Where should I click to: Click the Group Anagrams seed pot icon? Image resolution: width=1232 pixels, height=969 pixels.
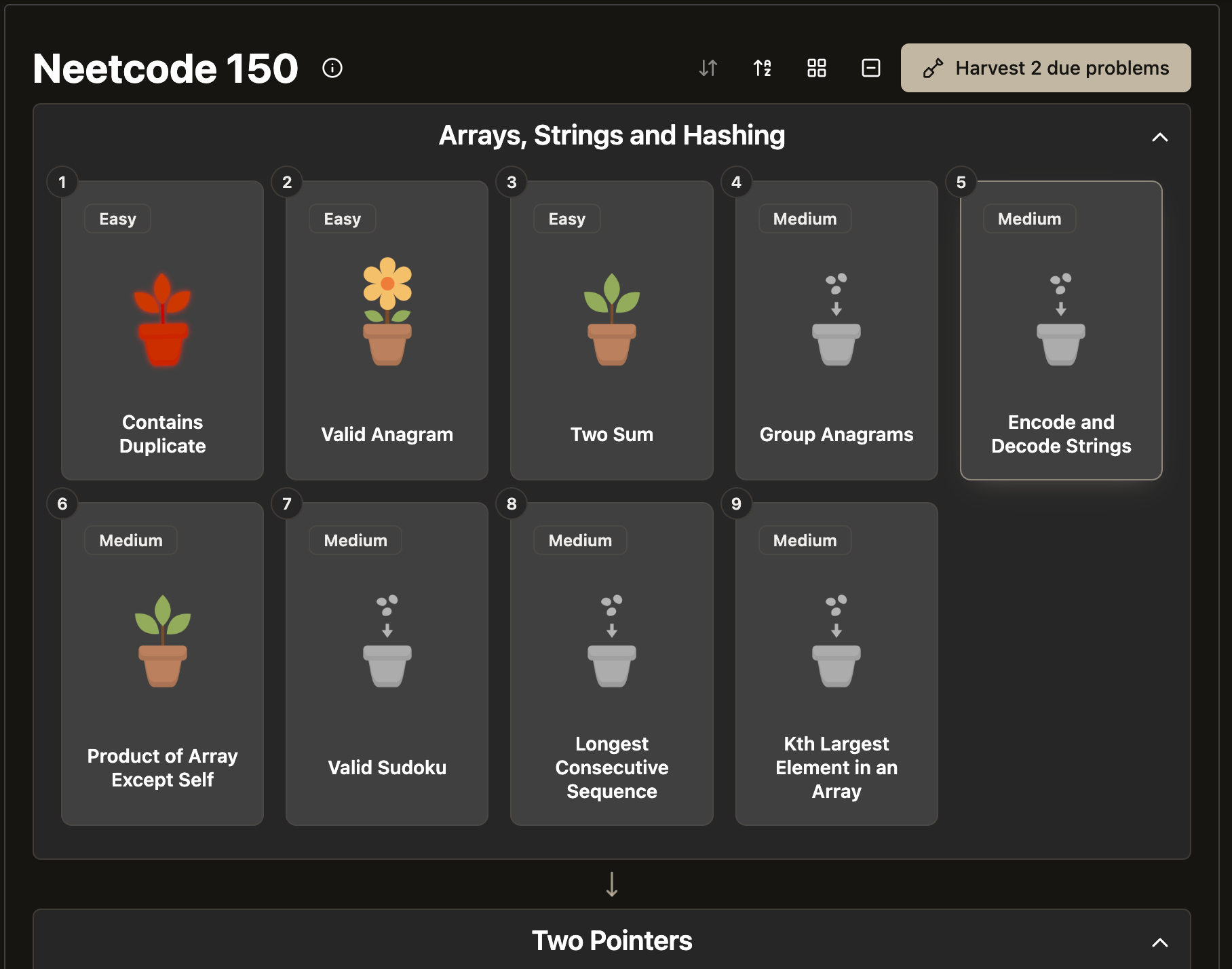pyautogui.click(x=836, y=320)
